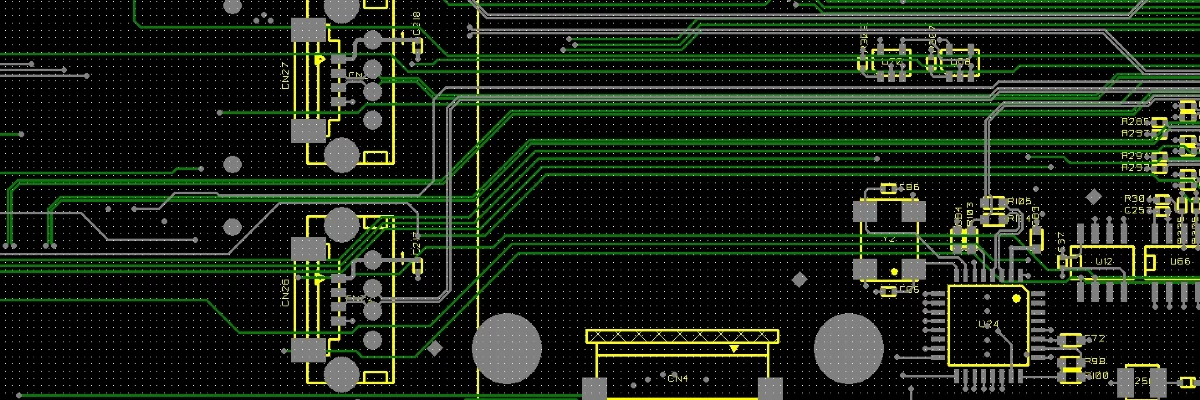
Task: Select the U66 component body
Action: 1172,261
